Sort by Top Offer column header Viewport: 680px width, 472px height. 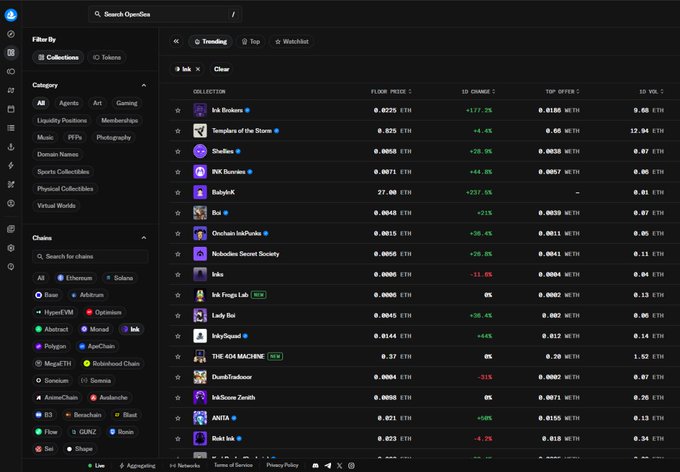coord(562,92)
